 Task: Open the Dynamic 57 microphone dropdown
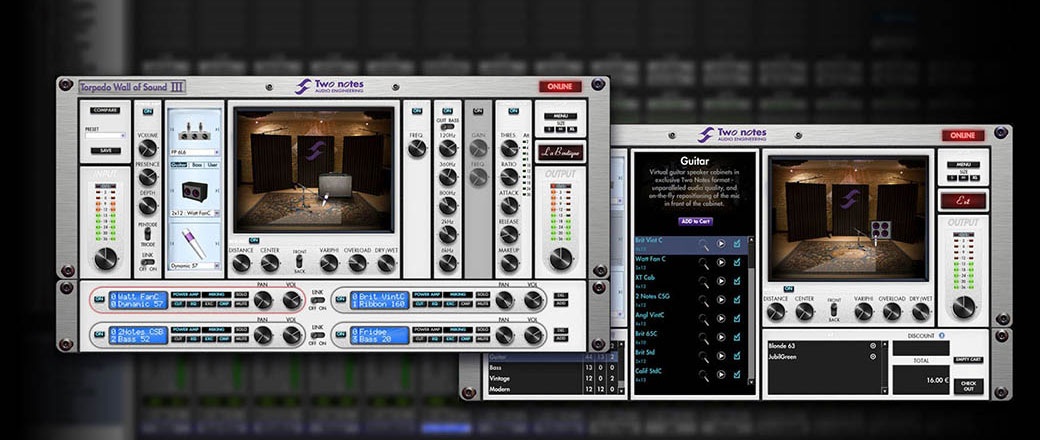pos(194,265)
